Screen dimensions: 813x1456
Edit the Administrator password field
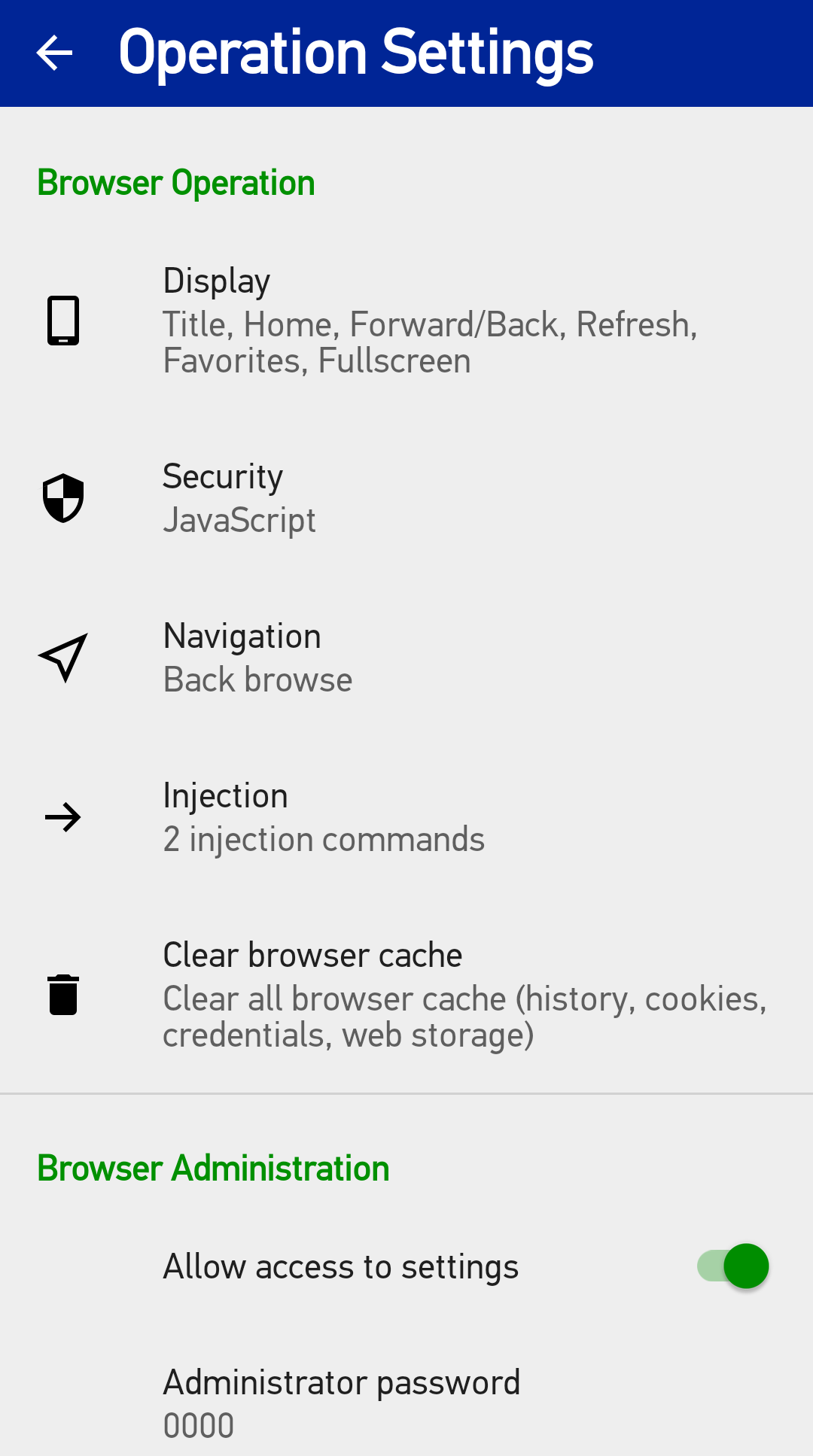406,1404
